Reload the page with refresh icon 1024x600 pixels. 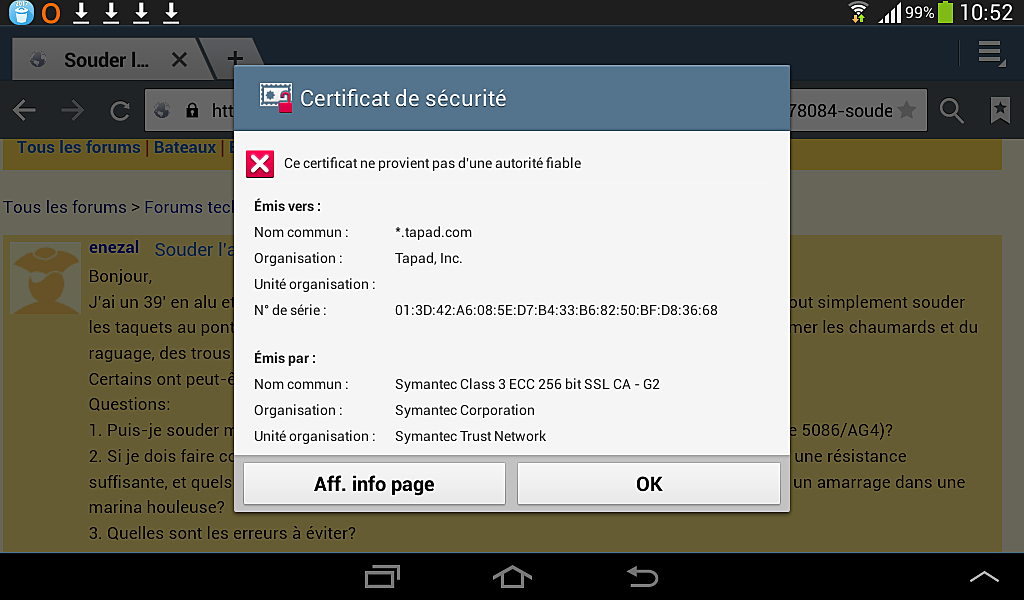point(120,110)
